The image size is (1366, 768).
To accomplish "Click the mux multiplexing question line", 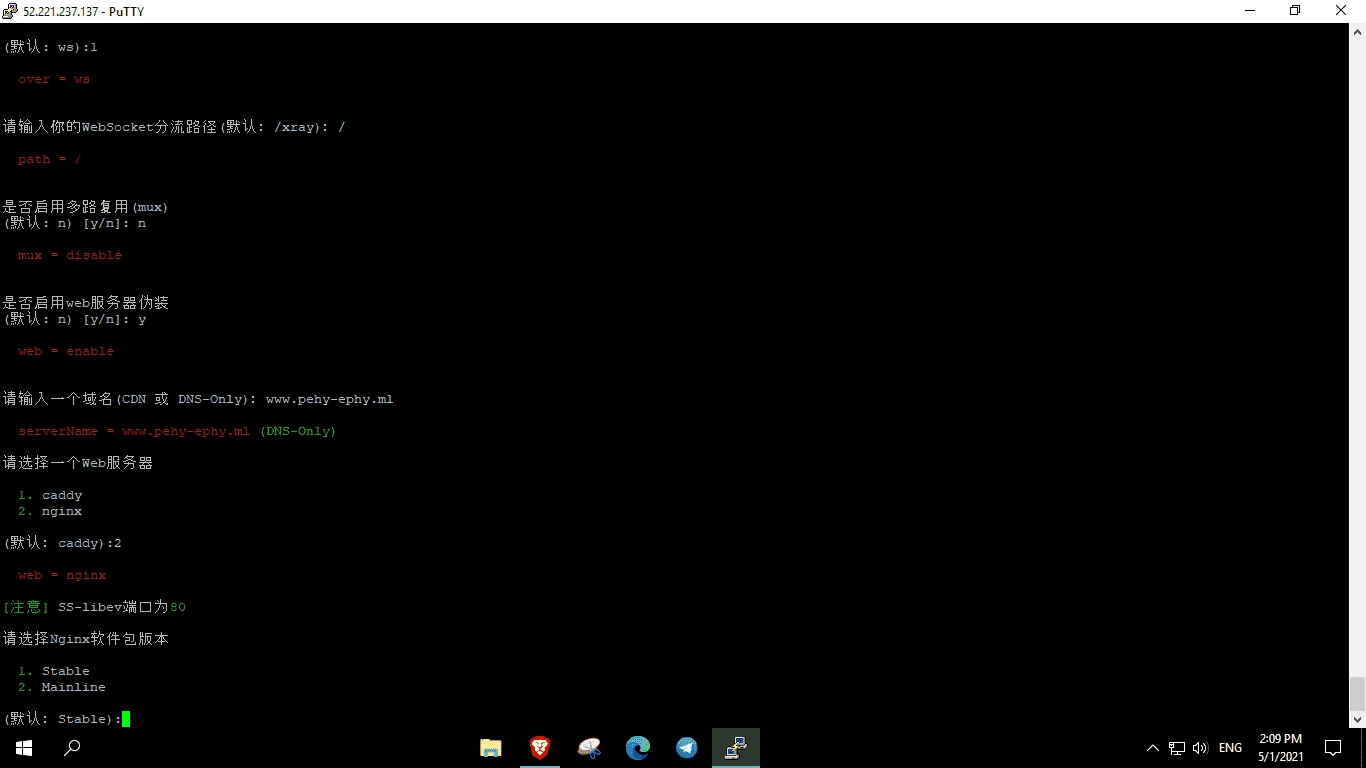I will pos(85,207).
